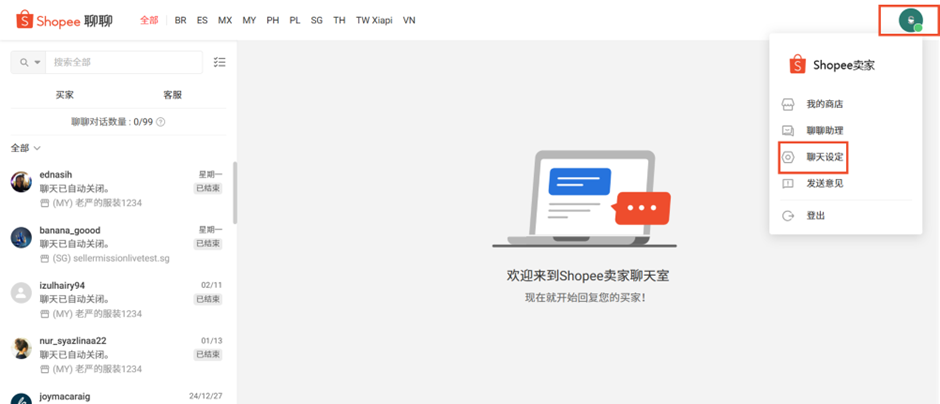Open the conversation with banana_goood
Viewport: 940px width, 404px height.
(x=118, y=245)
